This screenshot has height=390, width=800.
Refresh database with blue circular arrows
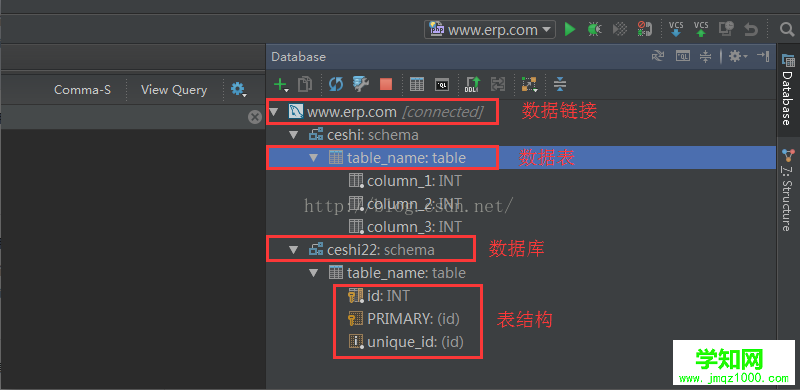tap(336, 84)
